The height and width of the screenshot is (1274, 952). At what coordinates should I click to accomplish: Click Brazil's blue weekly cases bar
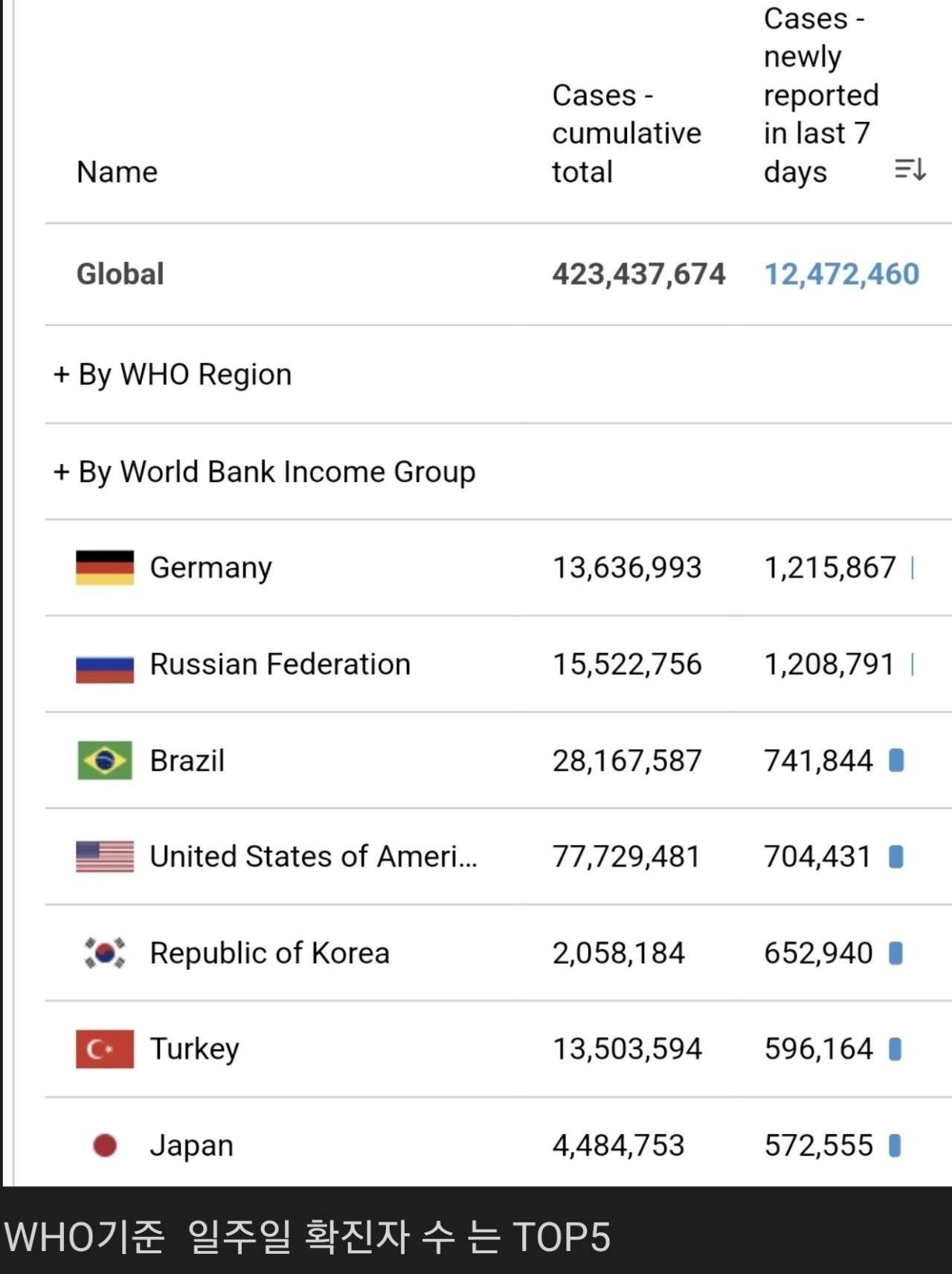(896, 760)
